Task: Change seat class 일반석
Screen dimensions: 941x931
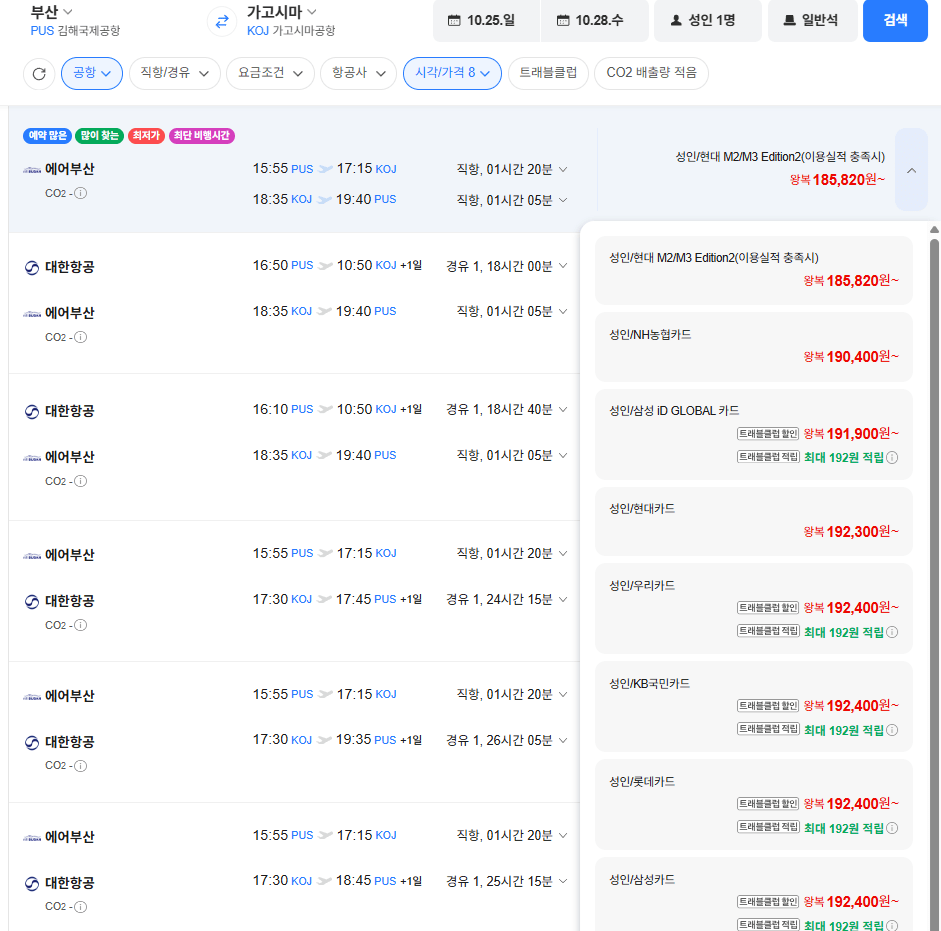Action: (x=813, y=20)
